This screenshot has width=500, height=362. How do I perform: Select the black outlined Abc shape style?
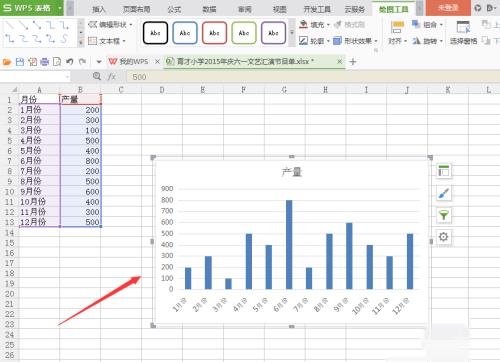click(155, 33)
